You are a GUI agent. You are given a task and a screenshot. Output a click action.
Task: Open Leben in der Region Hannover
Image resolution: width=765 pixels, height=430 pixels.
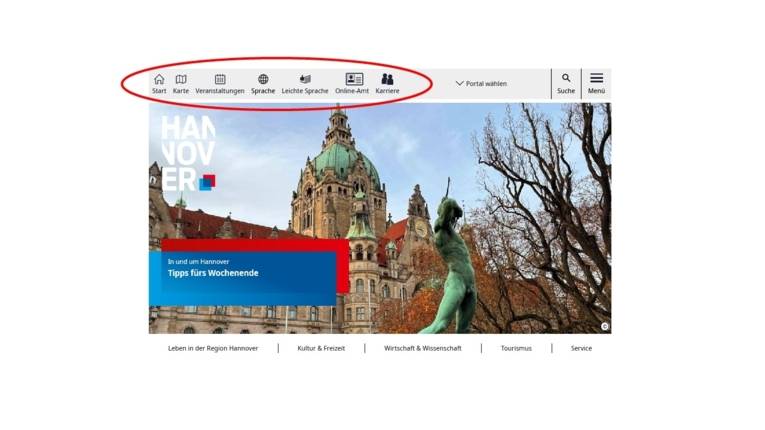213,348
